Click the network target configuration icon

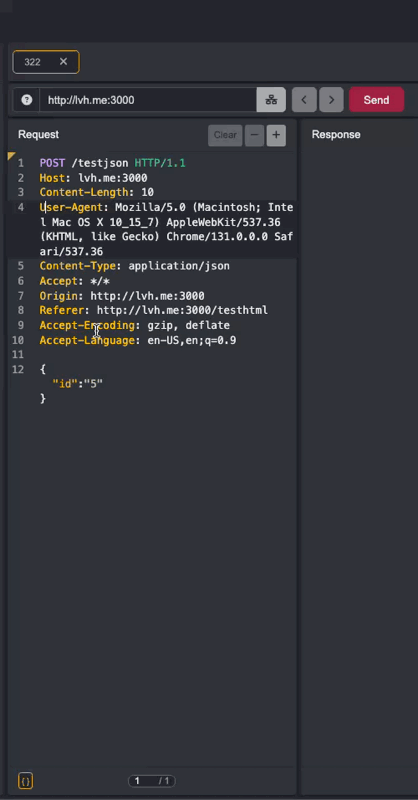271,100
